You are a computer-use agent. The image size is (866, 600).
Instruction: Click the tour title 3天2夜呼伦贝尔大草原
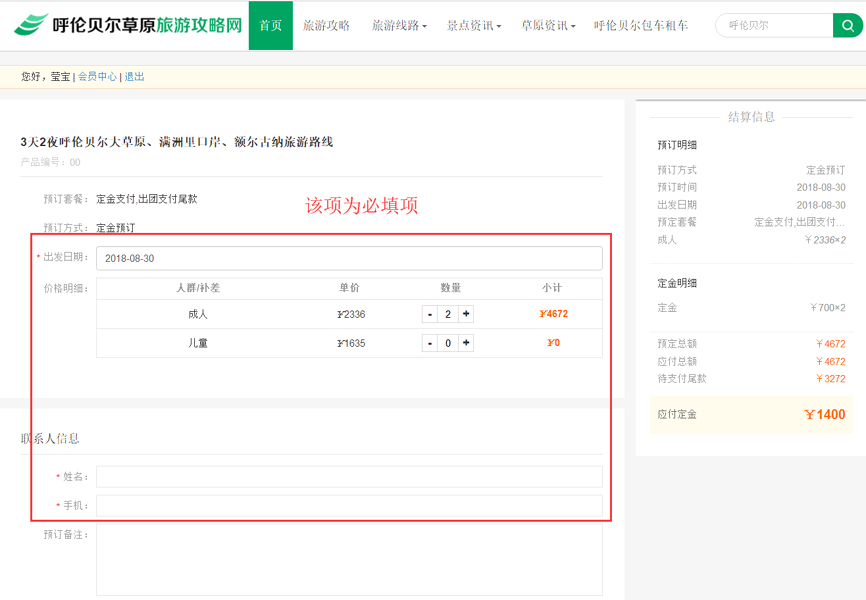177,142
